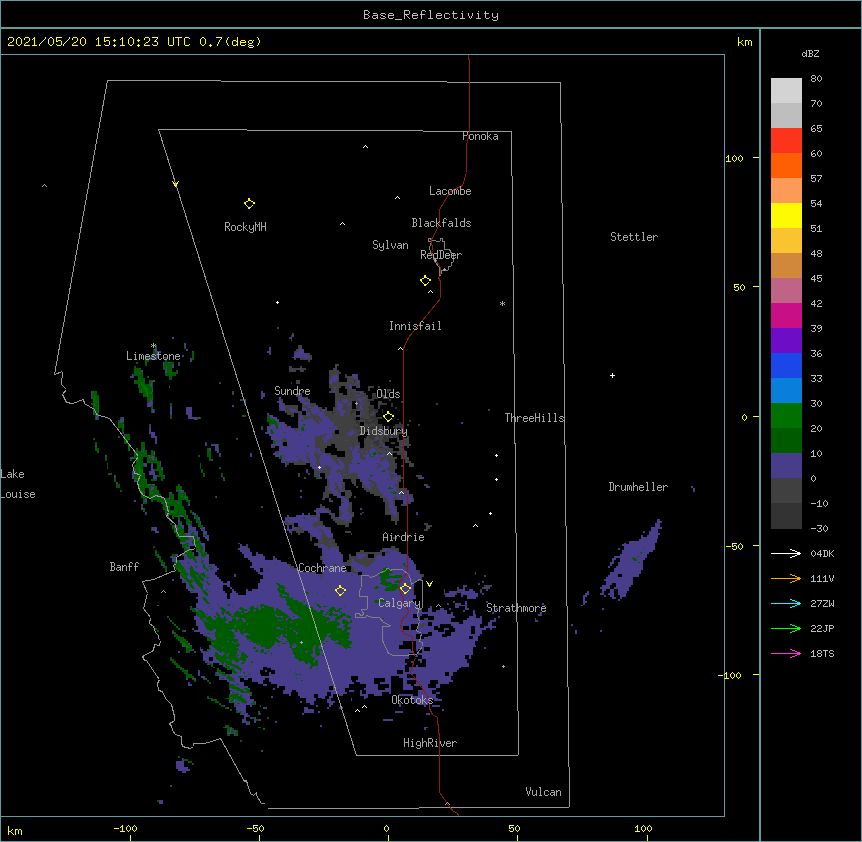Click the RockyMH label
Image resolution: width=862 pixels, height=842 pixels.
245,227
